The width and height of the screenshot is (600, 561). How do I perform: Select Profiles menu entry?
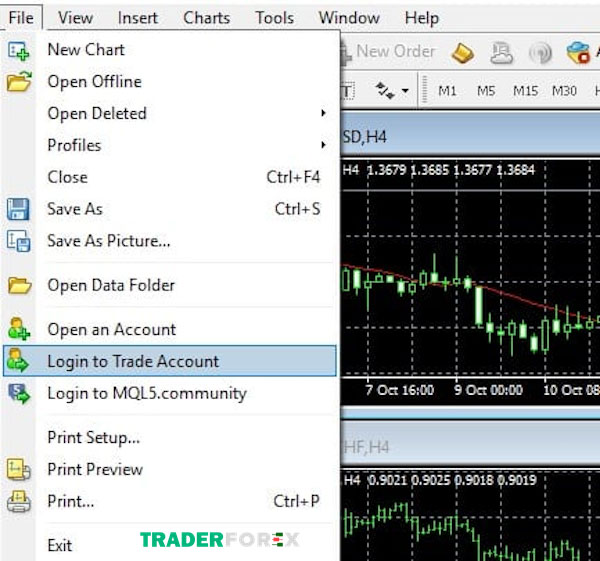point(170,145)
